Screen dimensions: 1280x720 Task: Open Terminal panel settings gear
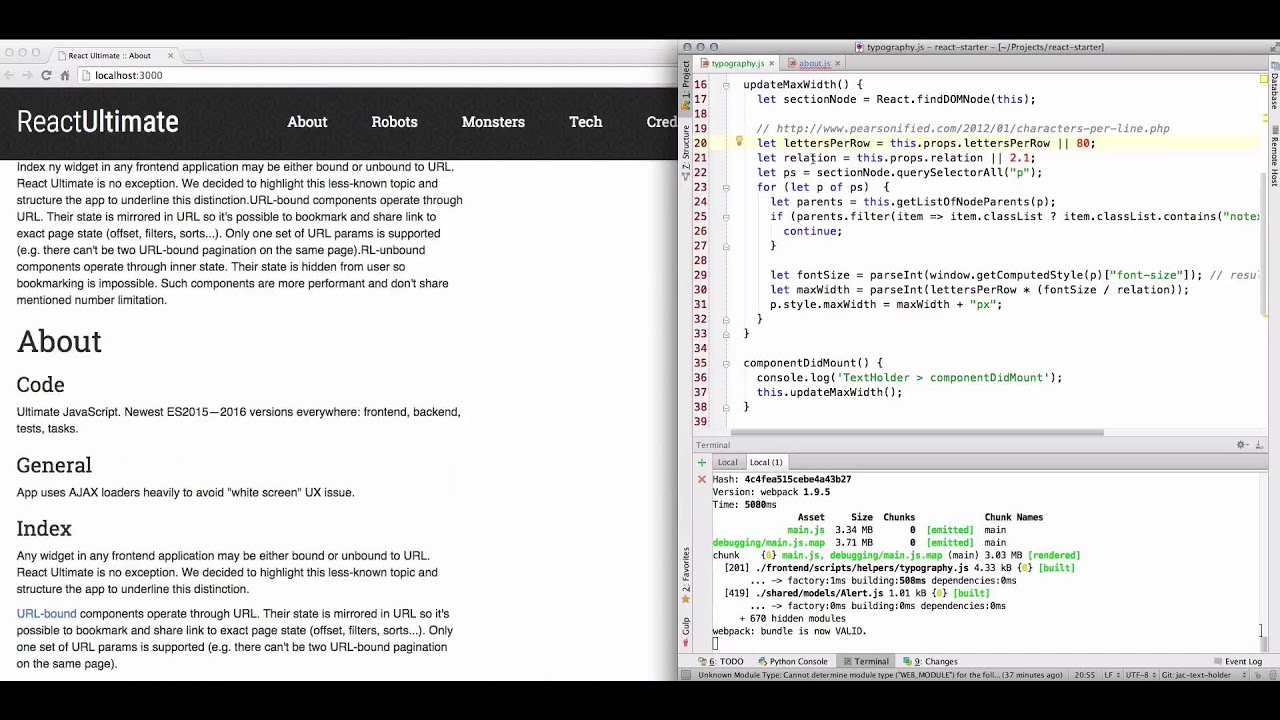pyautogui.click(x=1242, y=445)
